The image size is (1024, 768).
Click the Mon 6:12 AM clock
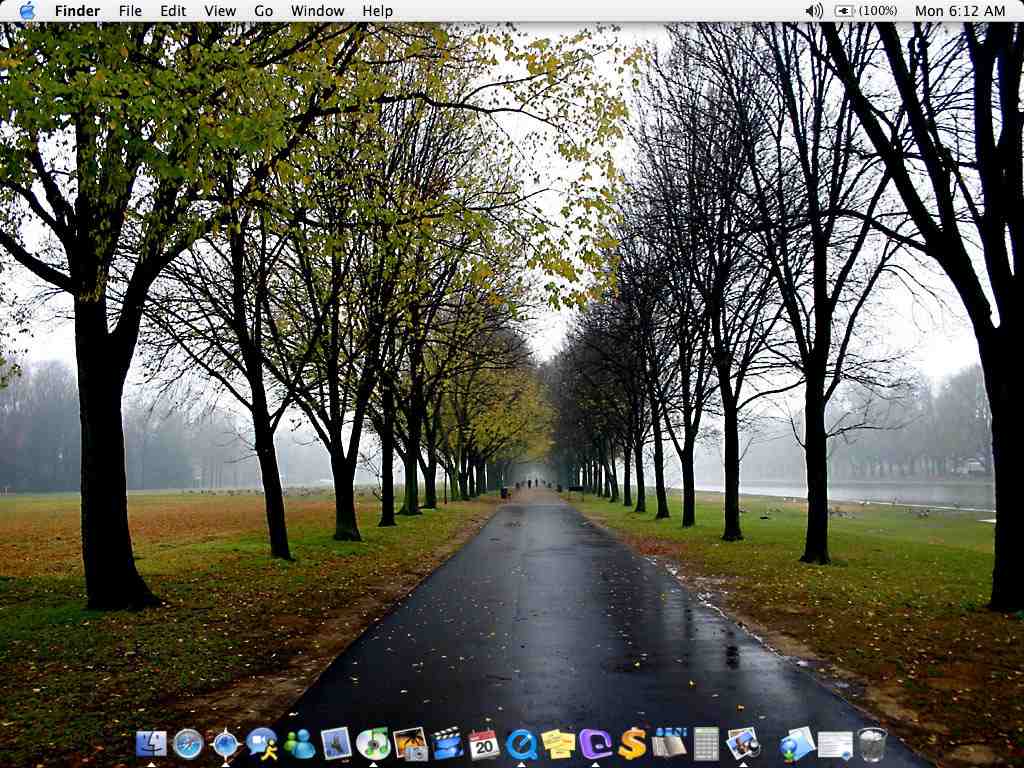tap(960, 11)
